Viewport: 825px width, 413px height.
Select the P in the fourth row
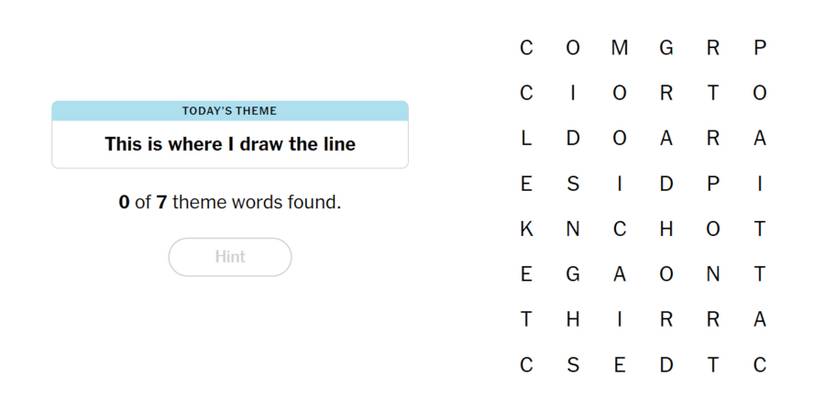(713, 184)
